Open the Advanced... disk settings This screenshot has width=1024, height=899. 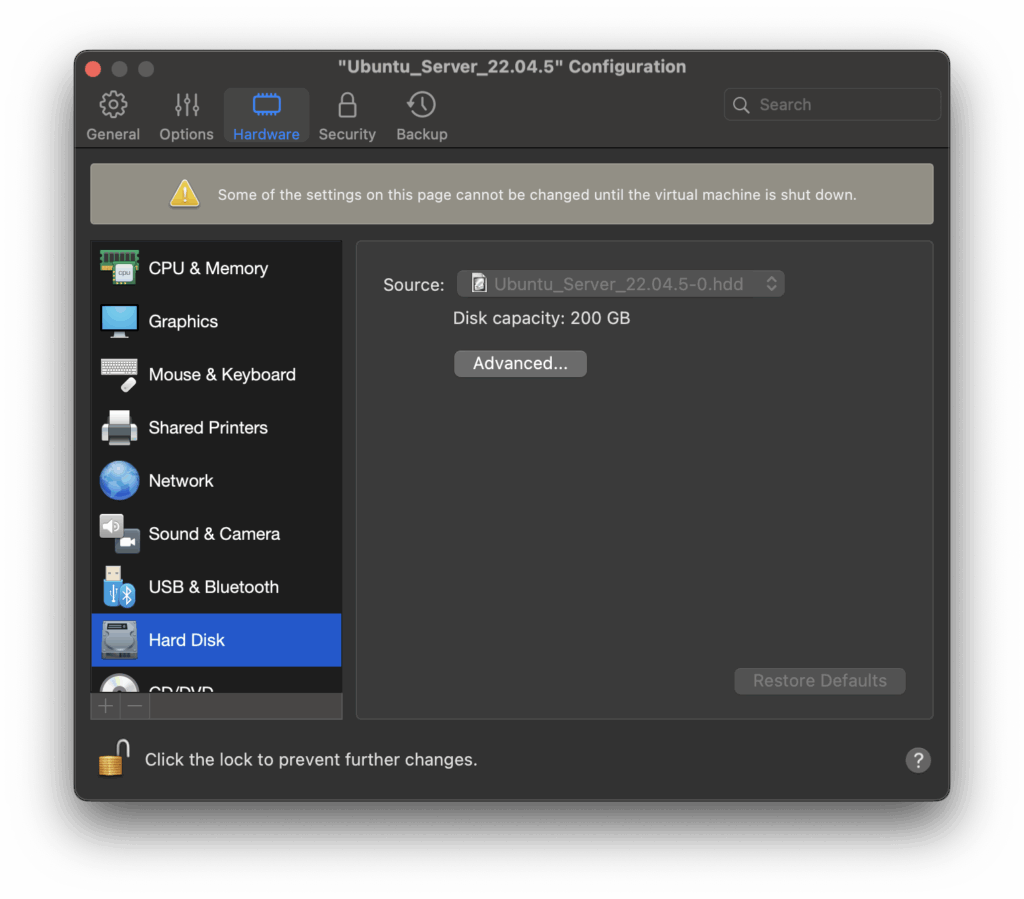(520, 363)
